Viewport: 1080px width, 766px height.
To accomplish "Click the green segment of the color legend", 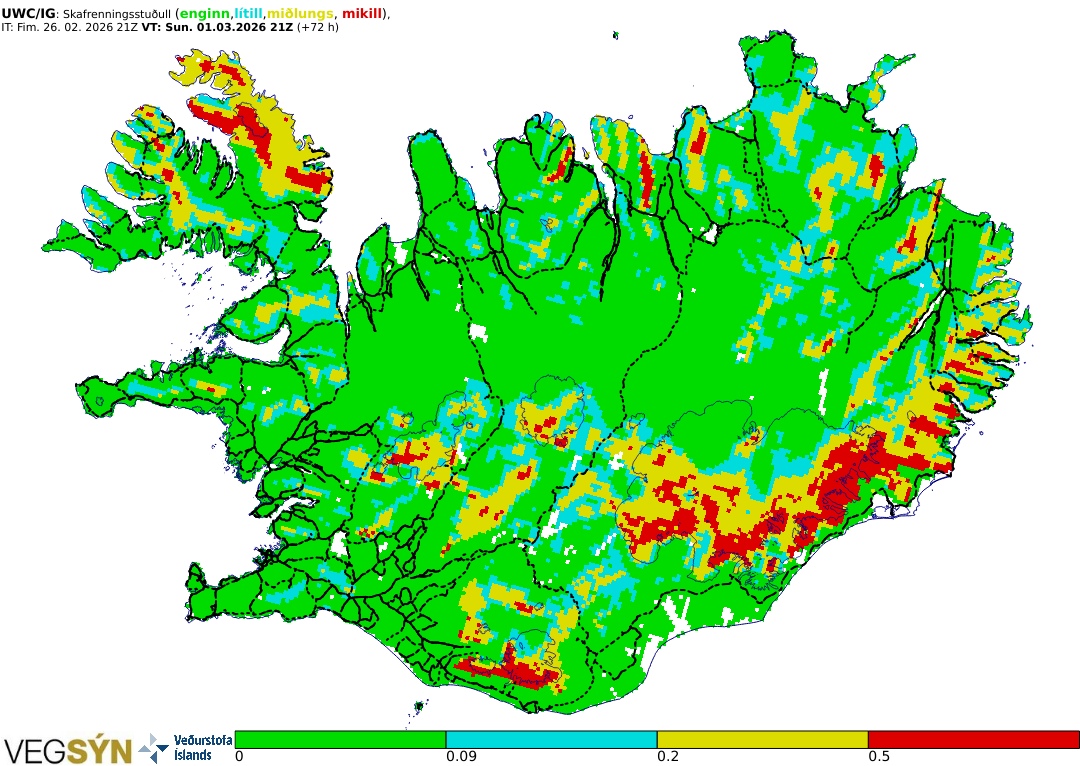I will (x=340, y=740).
